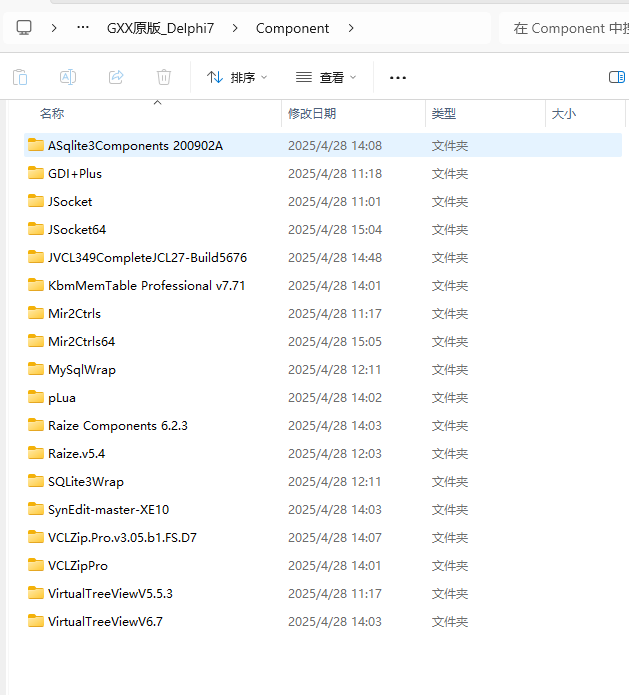
Task: Select the VCLZipPro folder name
Action: [78, 566]
